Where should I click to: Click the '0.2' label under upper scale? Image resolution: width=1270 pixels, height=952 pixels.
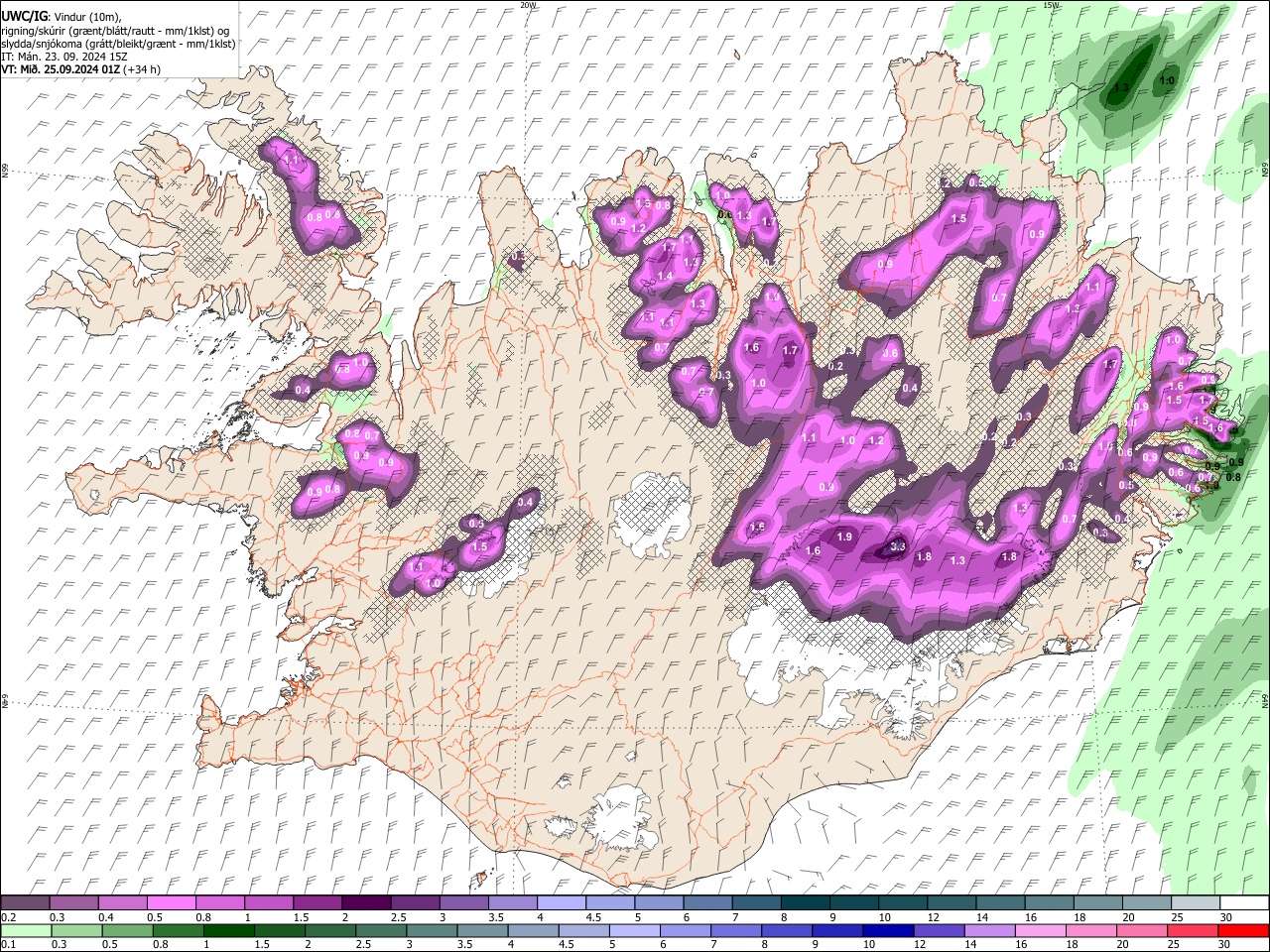[9, 917]
